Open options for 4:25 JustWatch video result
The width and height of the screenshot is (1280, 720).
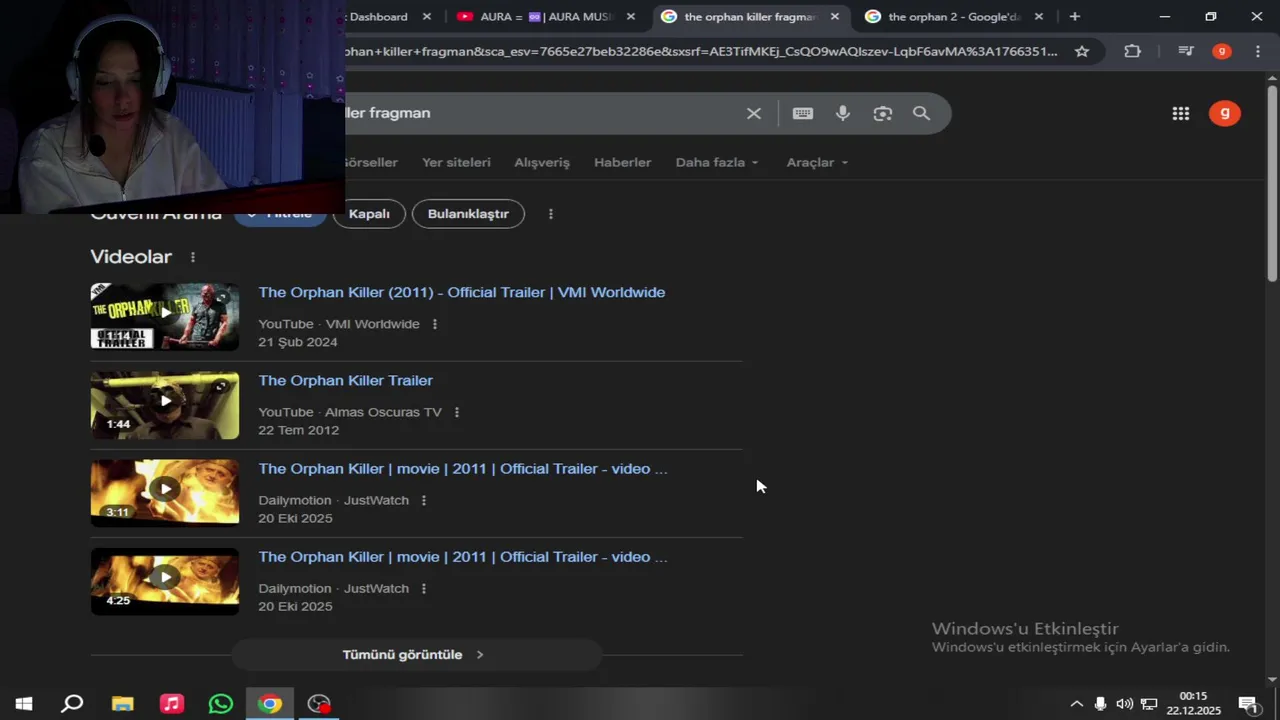tap(423, 588)
